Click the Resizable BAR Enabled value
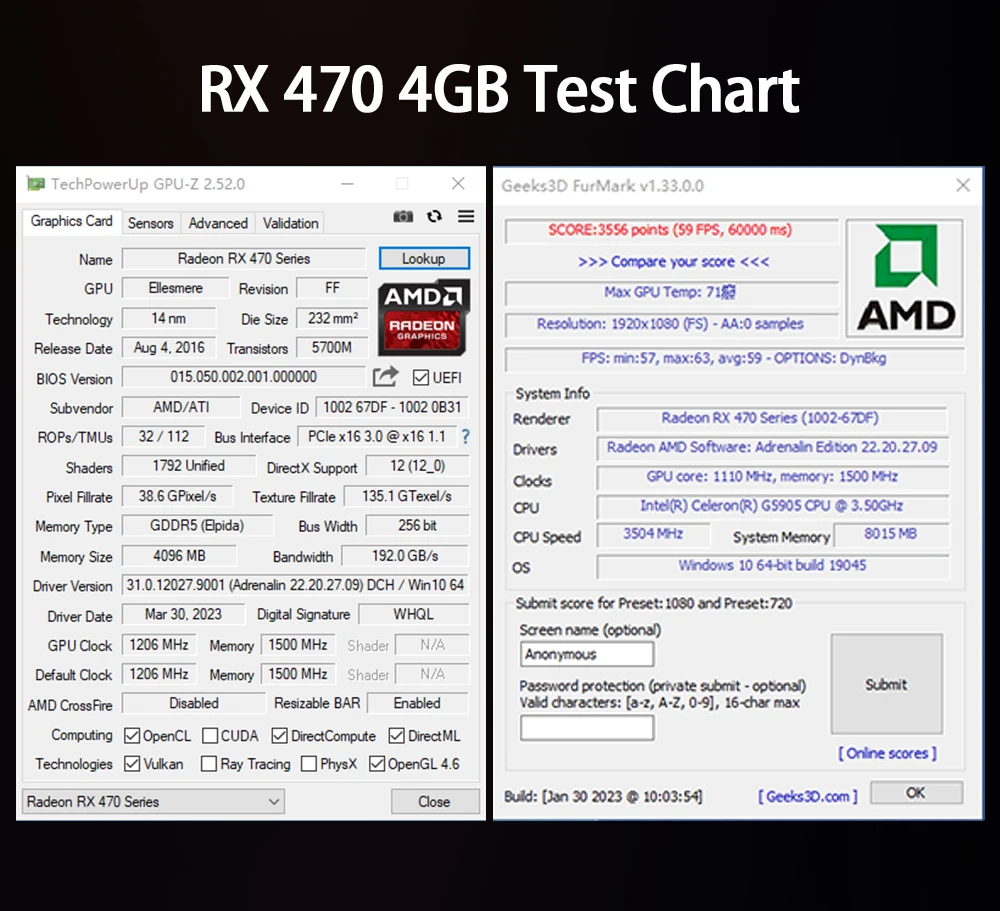This screenshot has width=1000, height=911. 417,702
